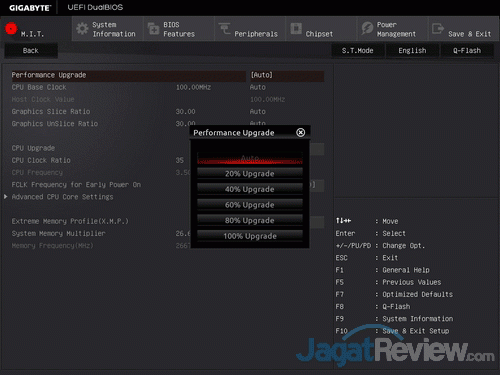Select the Graphics UnSlice Ratio row
The image size is (500, 375).
(55, 124)
